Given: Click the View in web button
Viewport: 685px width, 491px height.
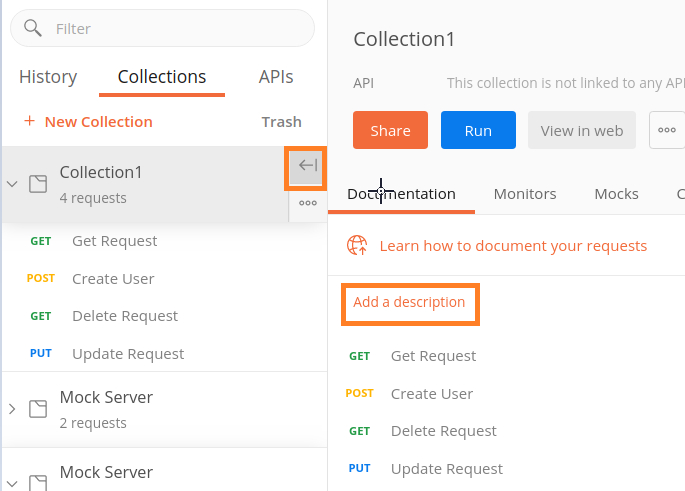Looking at the screenshot, I should [582, 130].
